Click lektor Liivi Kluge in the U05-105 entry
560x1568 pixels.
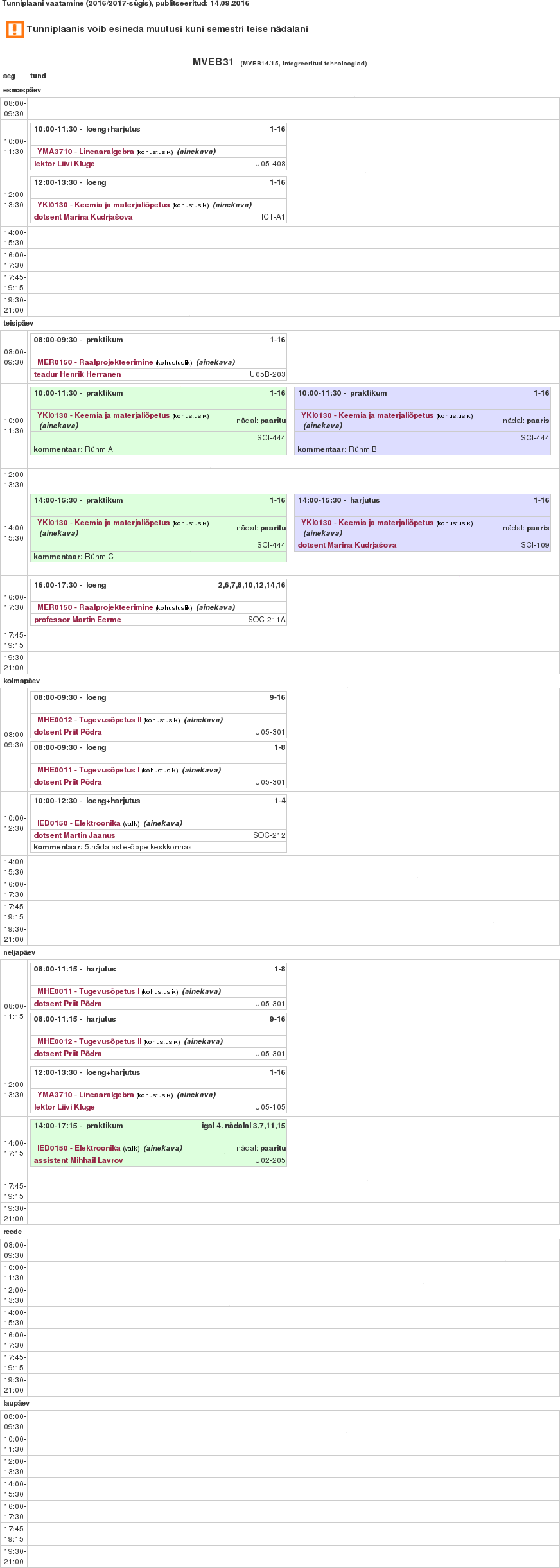(x=64, y=1107)
